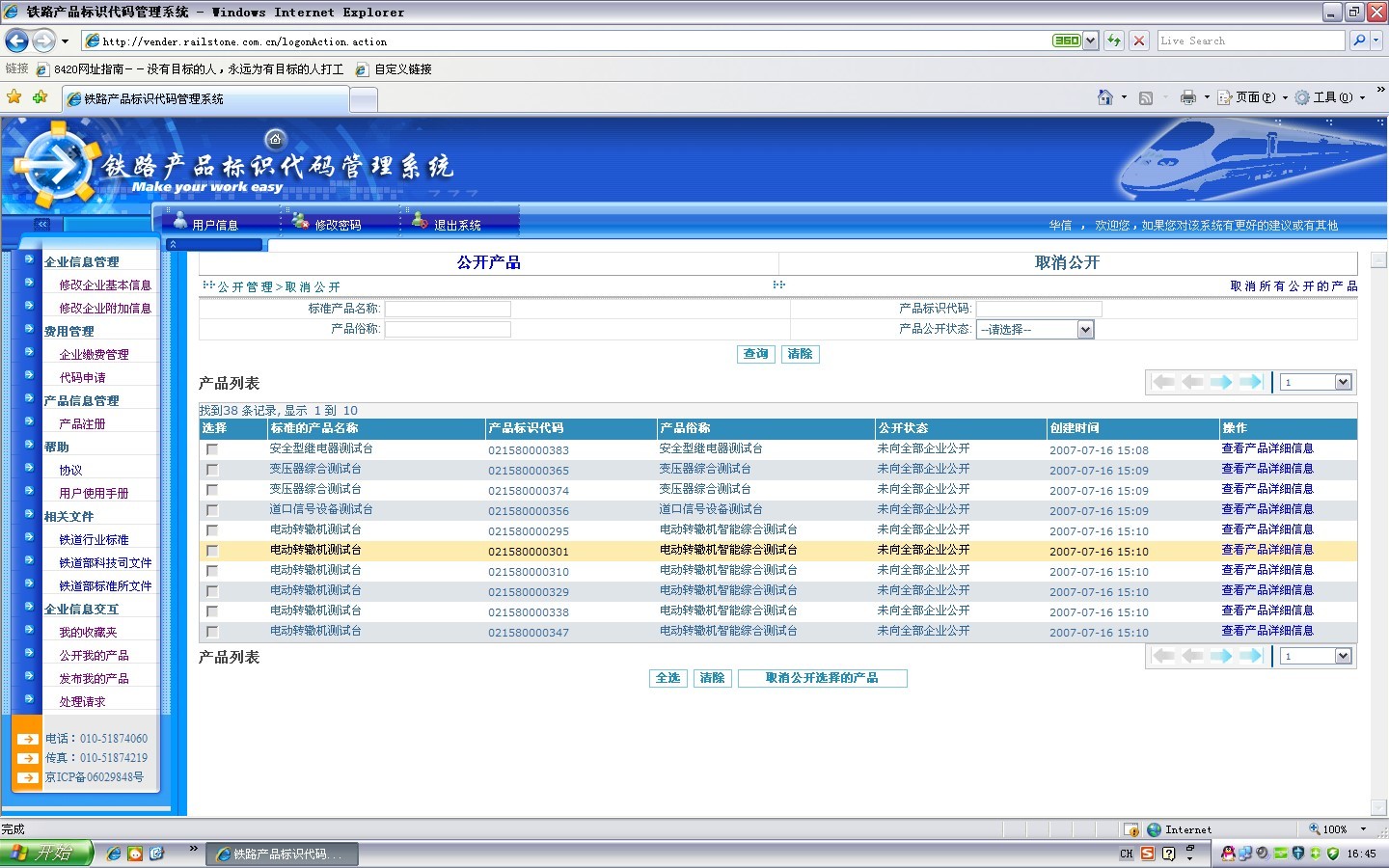The image size is (1389, 868).
Task: Click the 360 security badge in address bar
Action: point(1067,41)
